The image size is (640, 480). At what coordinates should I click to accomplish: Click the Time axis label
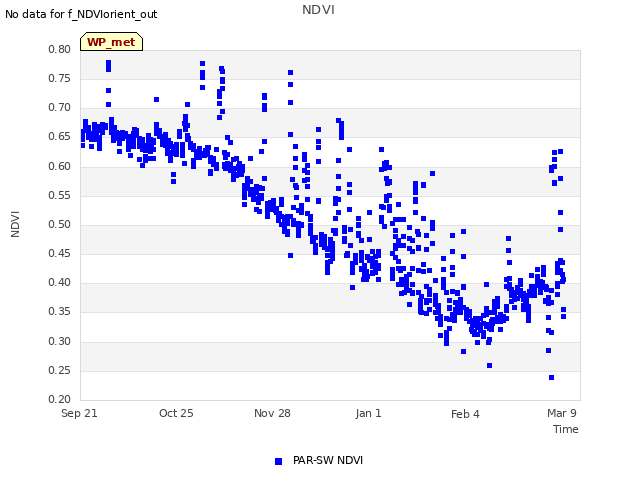tap(566, 429)
